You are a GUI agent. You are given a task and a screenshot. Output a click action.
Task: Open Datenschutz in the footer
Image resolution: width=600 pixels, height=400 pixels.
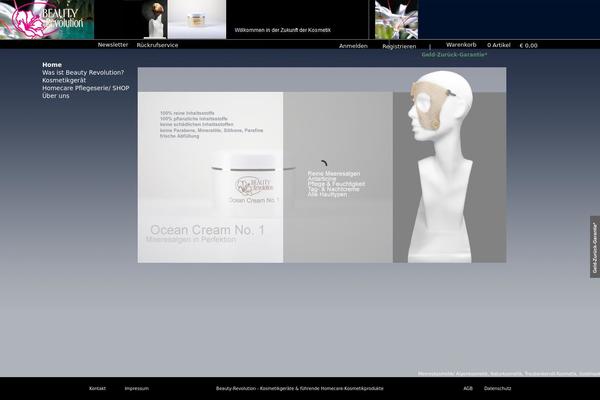click(x=497, y=388)
